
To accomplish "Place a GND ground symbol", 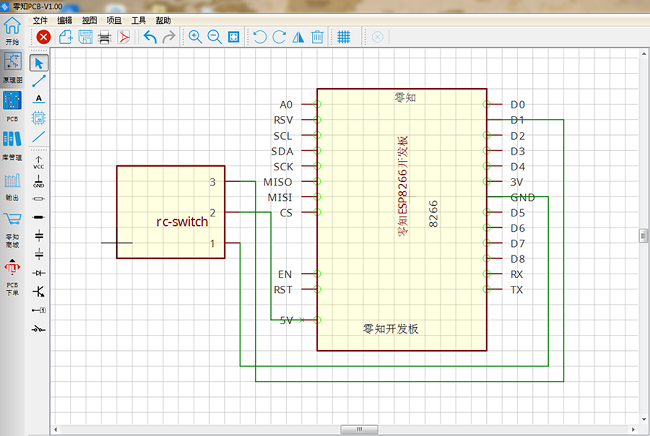I will point(39,181).
